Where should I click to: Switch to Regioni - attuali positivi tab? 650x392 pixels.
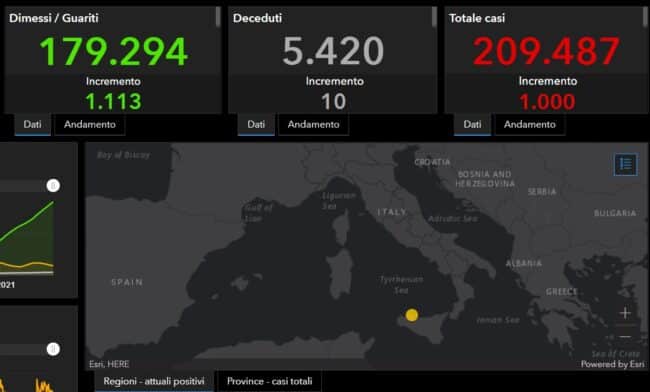pyautogui.click(x=154, y=381)
